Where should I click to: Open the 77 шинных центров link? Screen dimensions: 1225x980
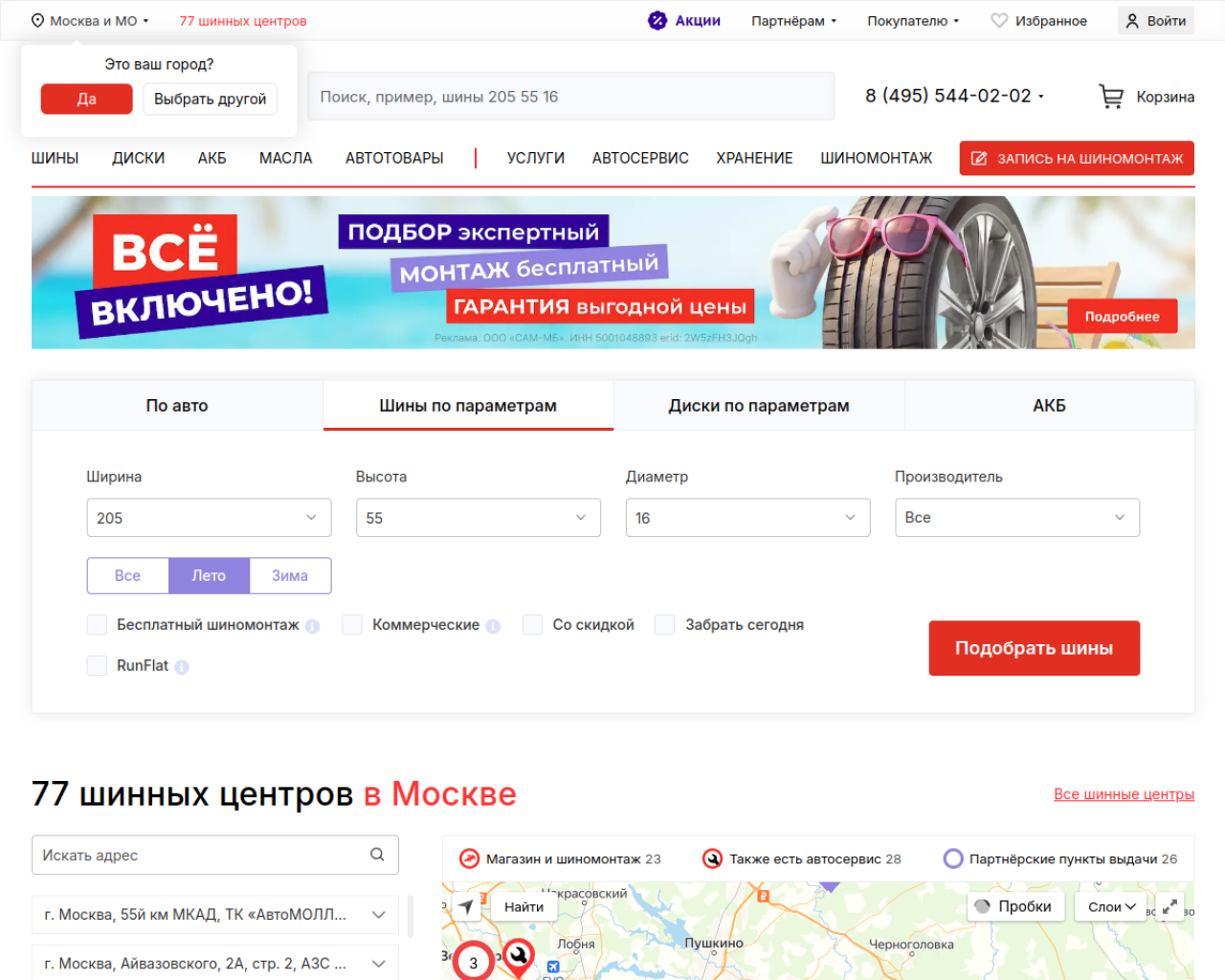[x=243, y=21]
